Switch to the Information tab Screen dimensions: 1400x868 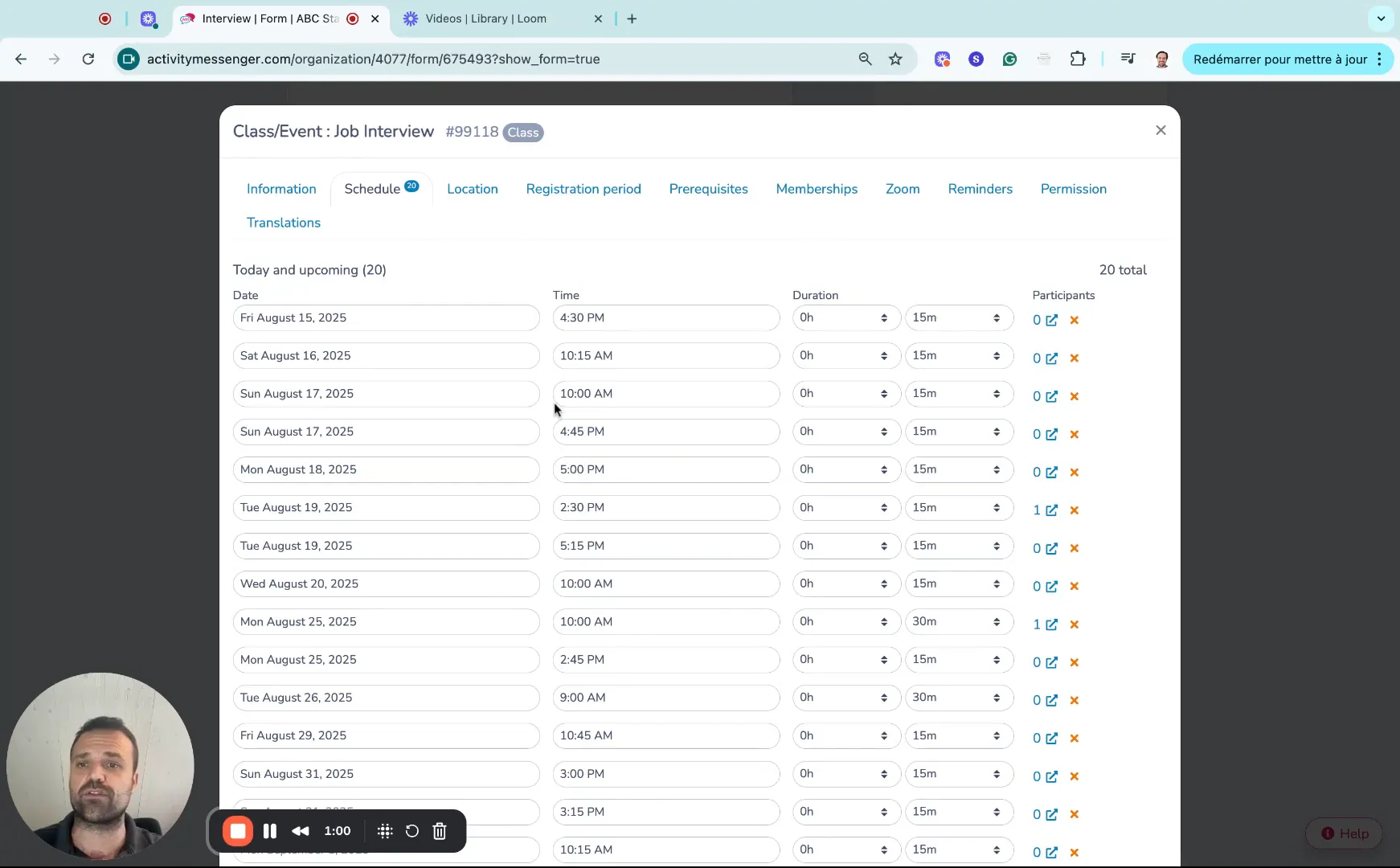pyautogui.click(x=281, y=189)
